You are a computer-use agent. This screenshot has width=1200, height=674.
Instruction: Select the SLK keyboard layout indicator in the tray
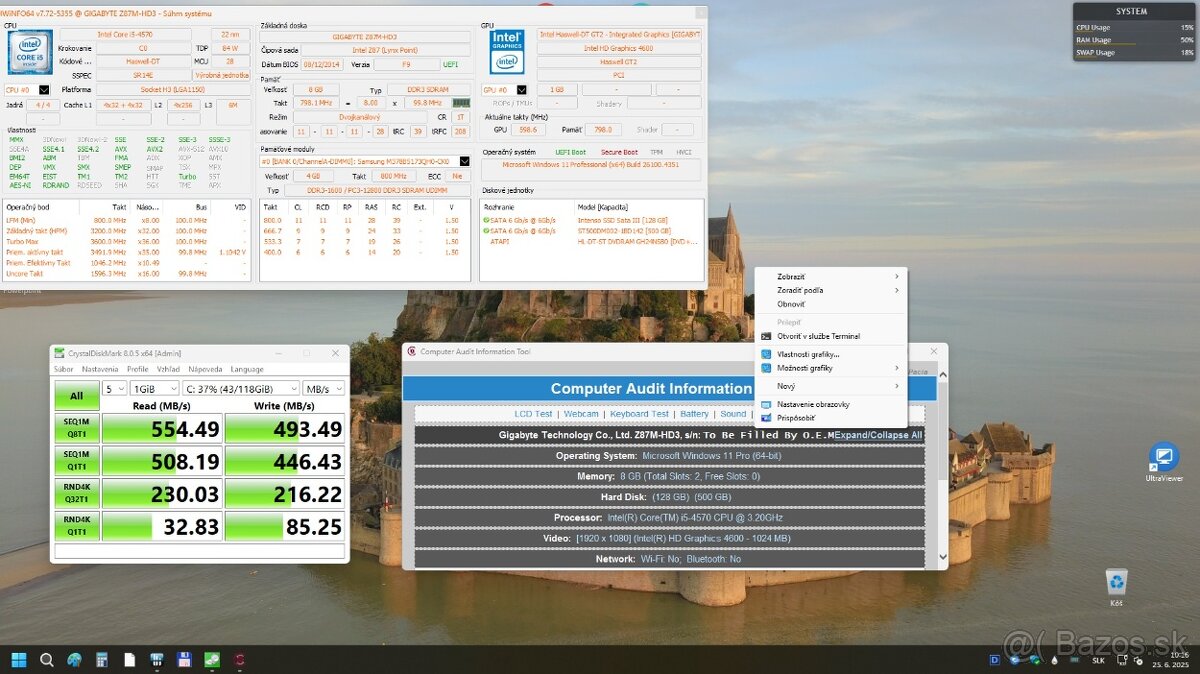point(1098,660)
